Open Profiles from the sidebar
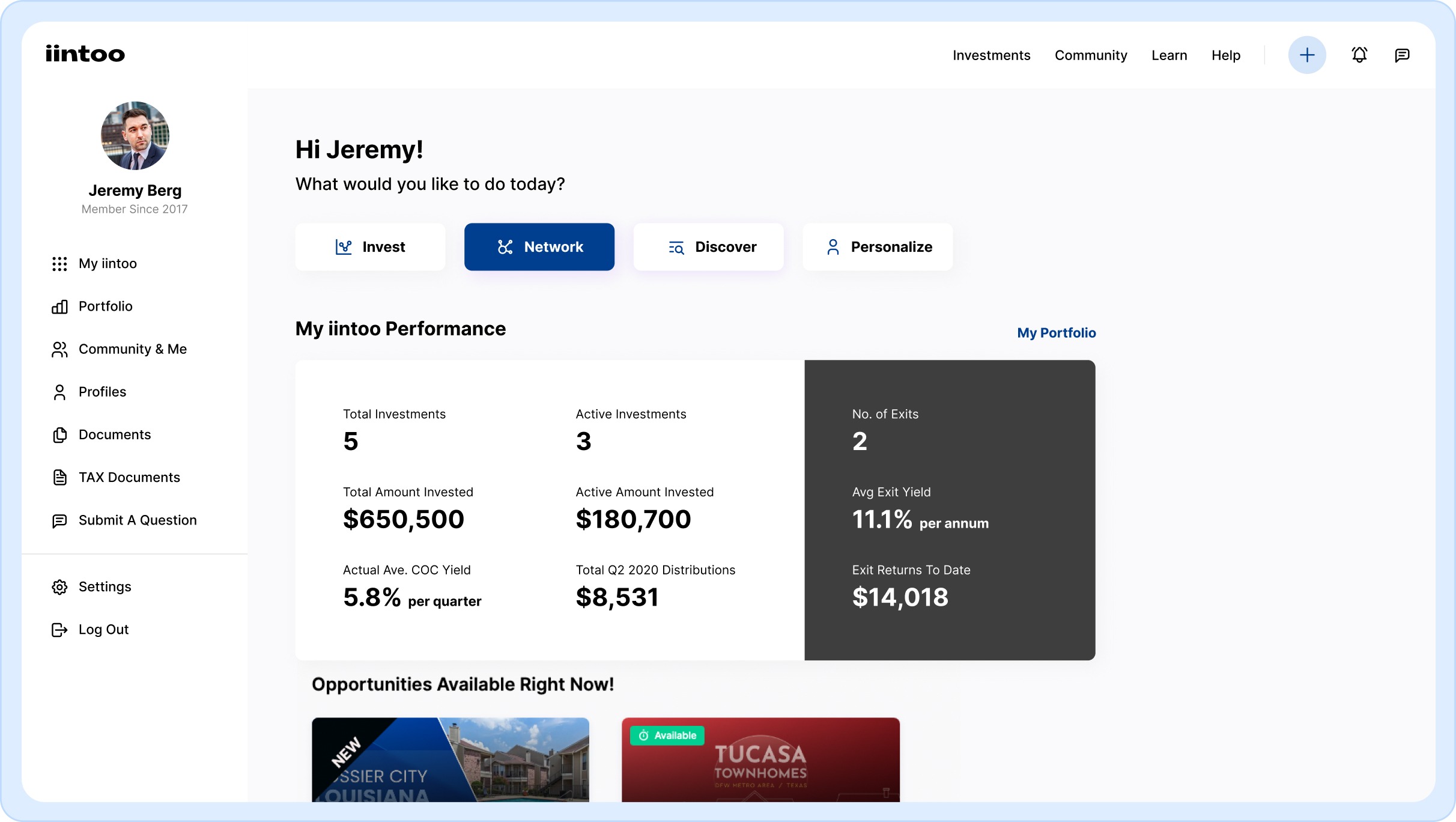Screen dimensions: 1456x822 click(102, 392)
